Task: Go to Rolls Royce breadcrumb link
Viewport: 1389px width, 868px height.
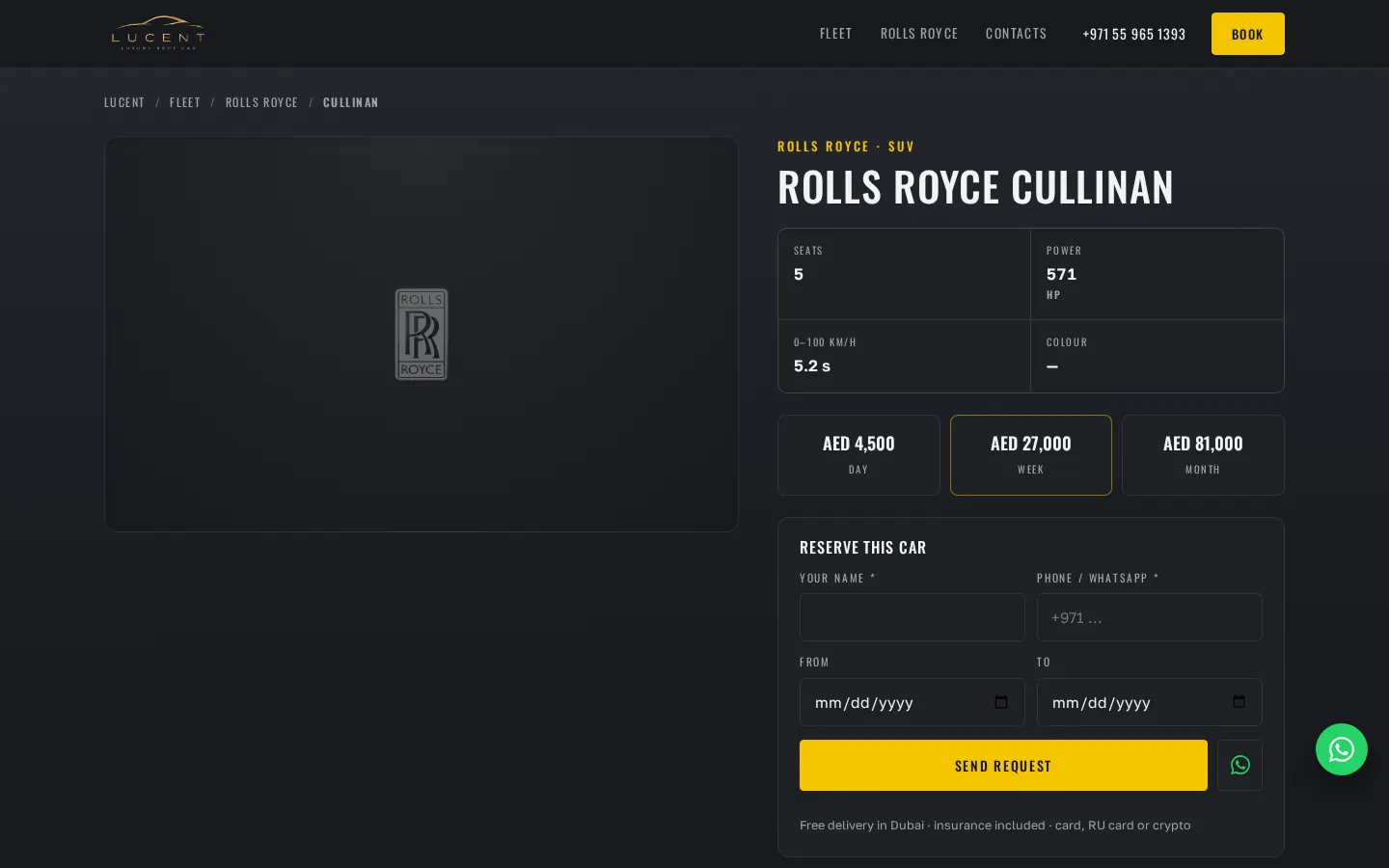Action: [x=261, y=102]
